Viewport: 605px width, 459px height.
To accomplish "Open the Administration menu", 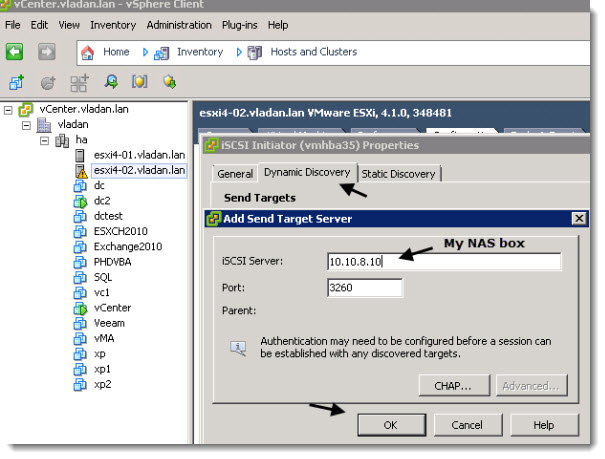I will [x=179, y=25].
